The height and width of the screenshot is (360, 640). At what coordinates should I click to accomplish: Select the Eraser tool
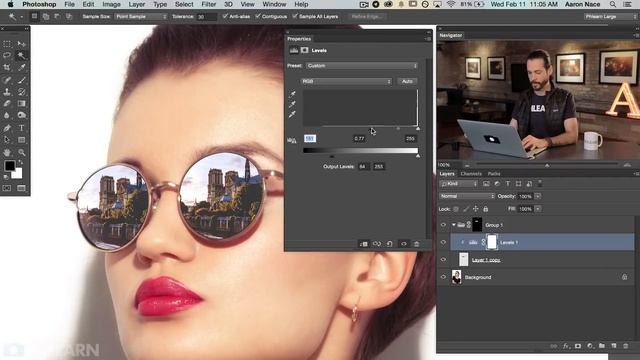(7, 104)
